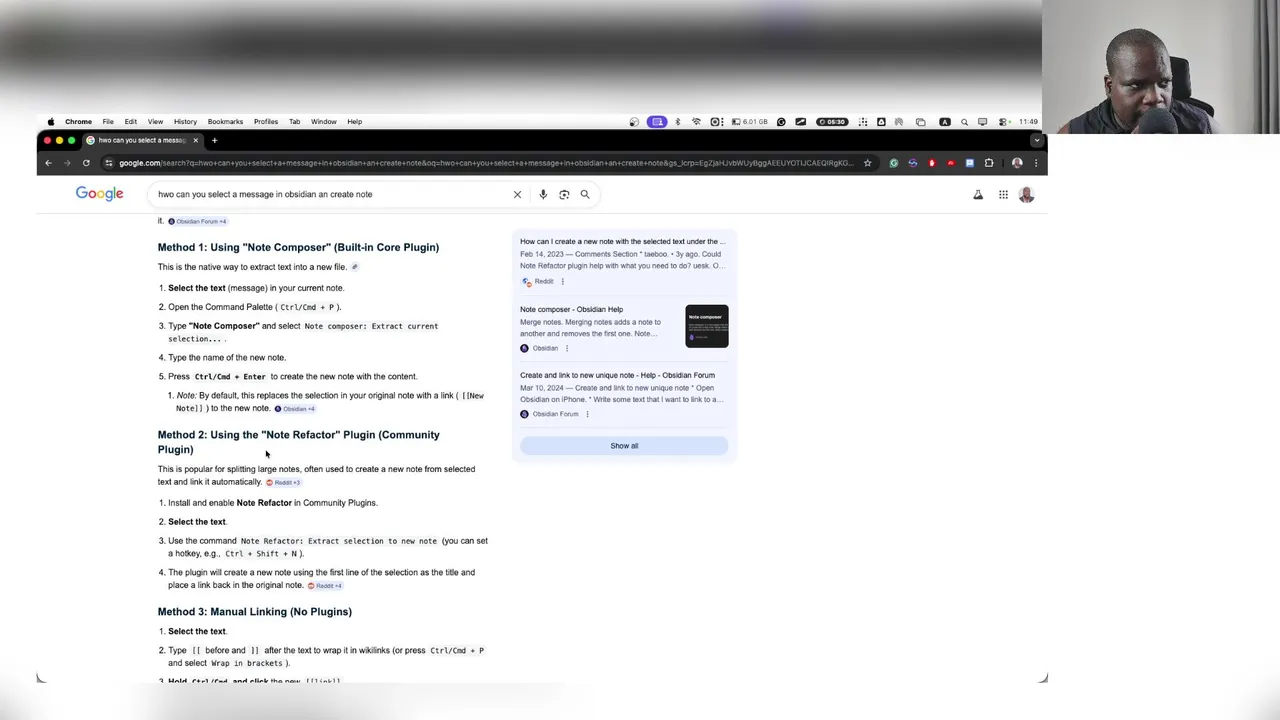This screenshot has width=1280, height=720.
Task: Click the Google search input field
Action: click(330, 194)
